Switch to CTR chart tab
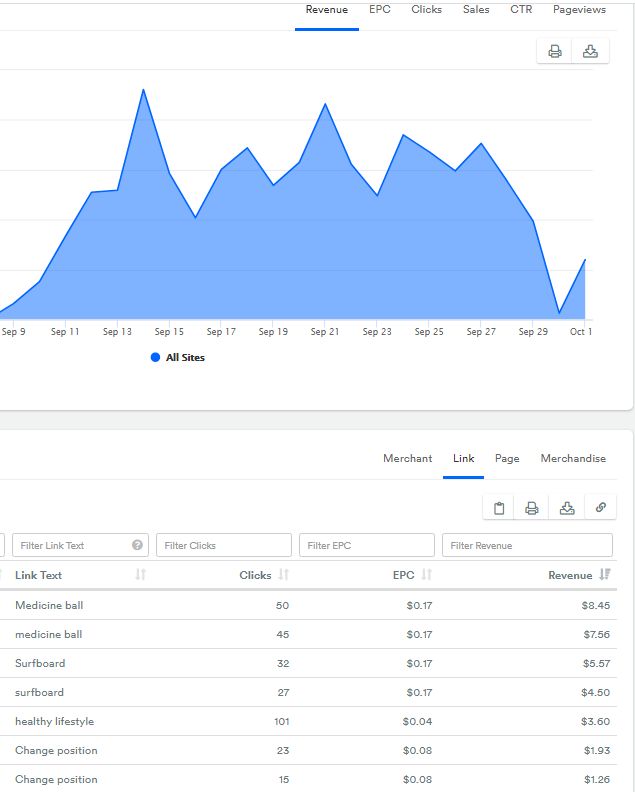Viewport: 635px width, 792px height. 521,10
